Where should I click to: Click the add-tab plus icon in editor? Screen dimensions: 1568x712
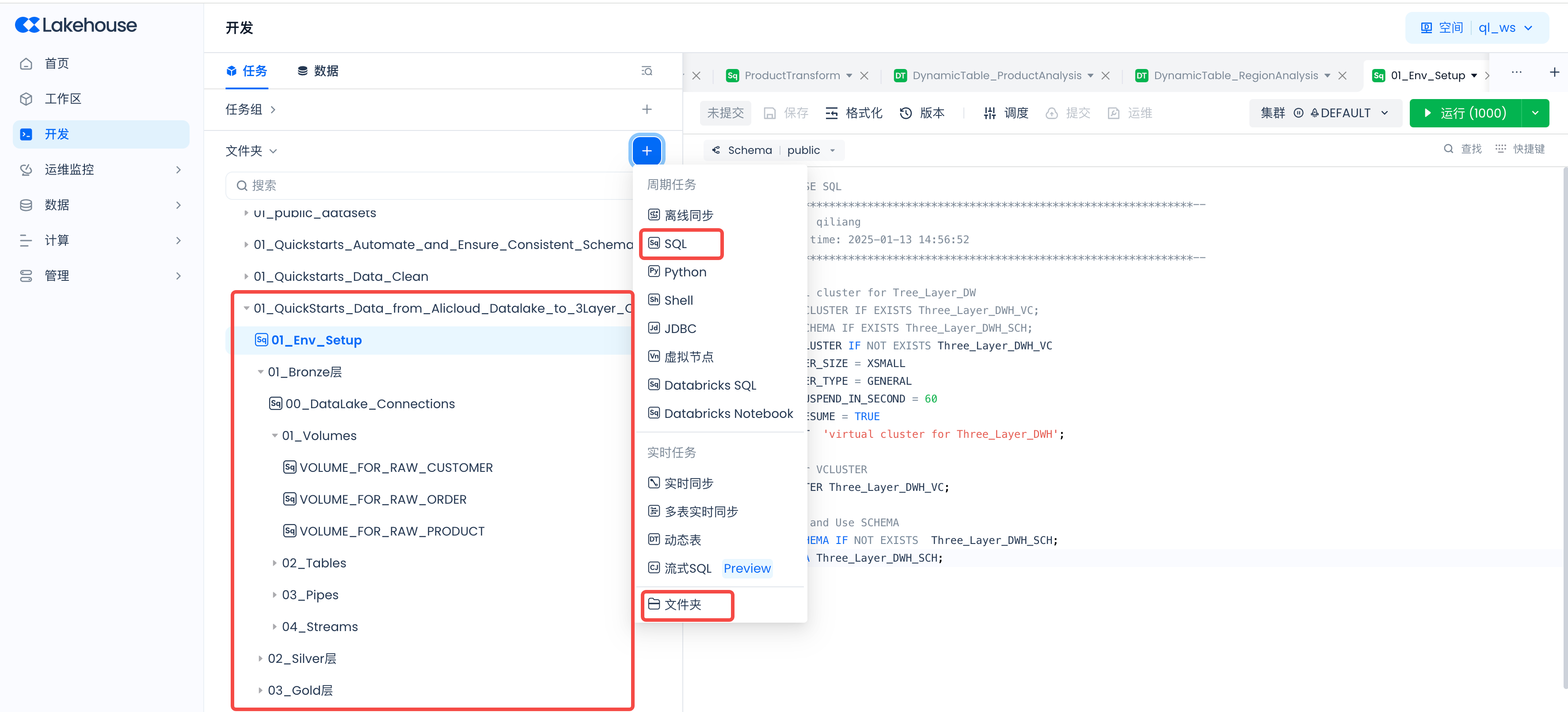[x=1554, y=73]
